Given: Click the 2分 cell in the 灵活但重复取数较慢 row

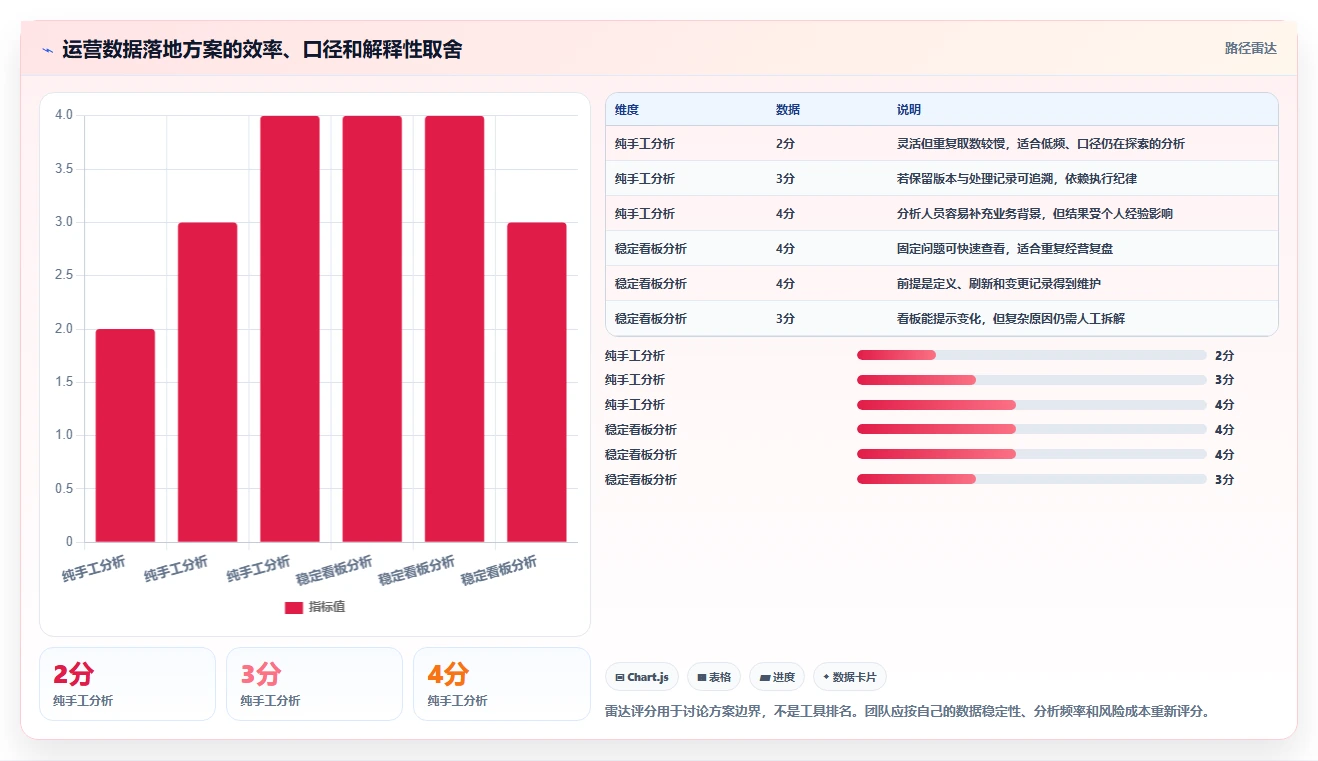Looking at the screenshot, I should click(x=785, y=144).
